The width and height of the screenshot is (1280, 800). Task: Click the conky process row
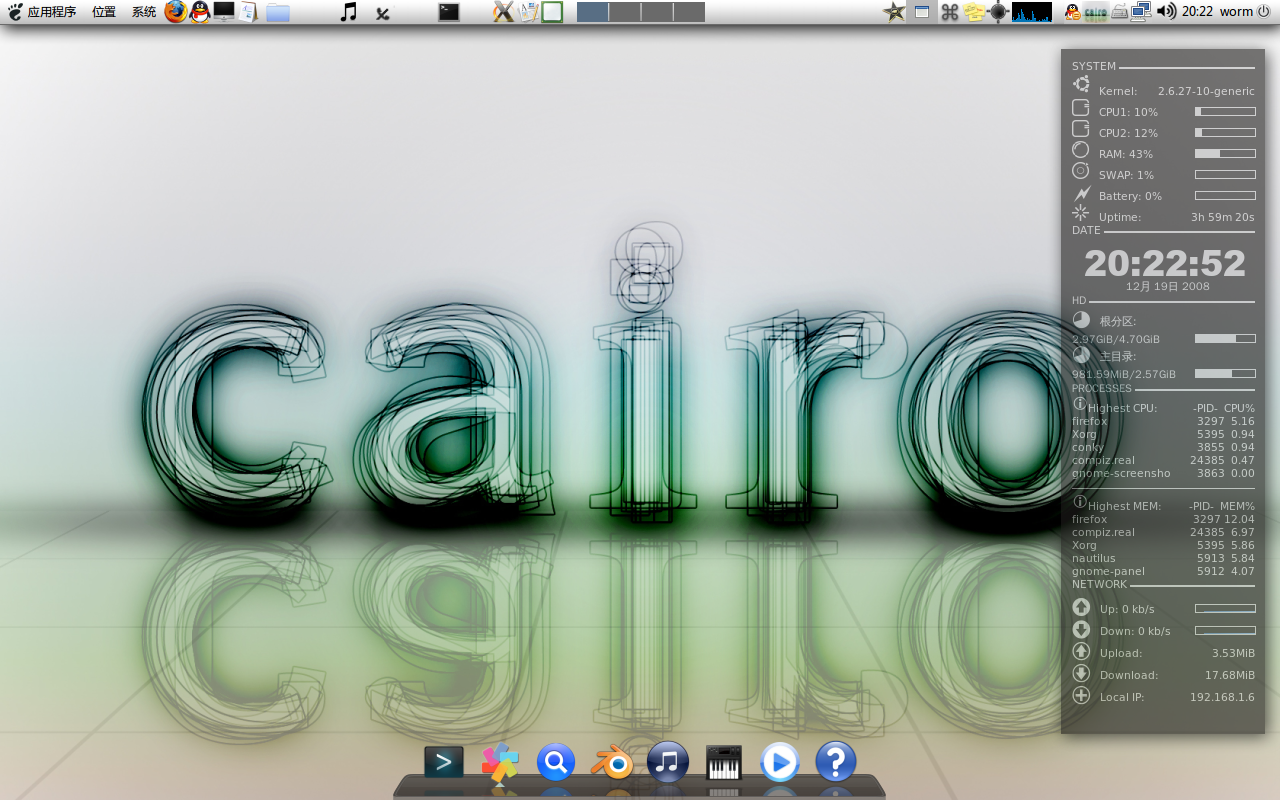[1163, 447]
